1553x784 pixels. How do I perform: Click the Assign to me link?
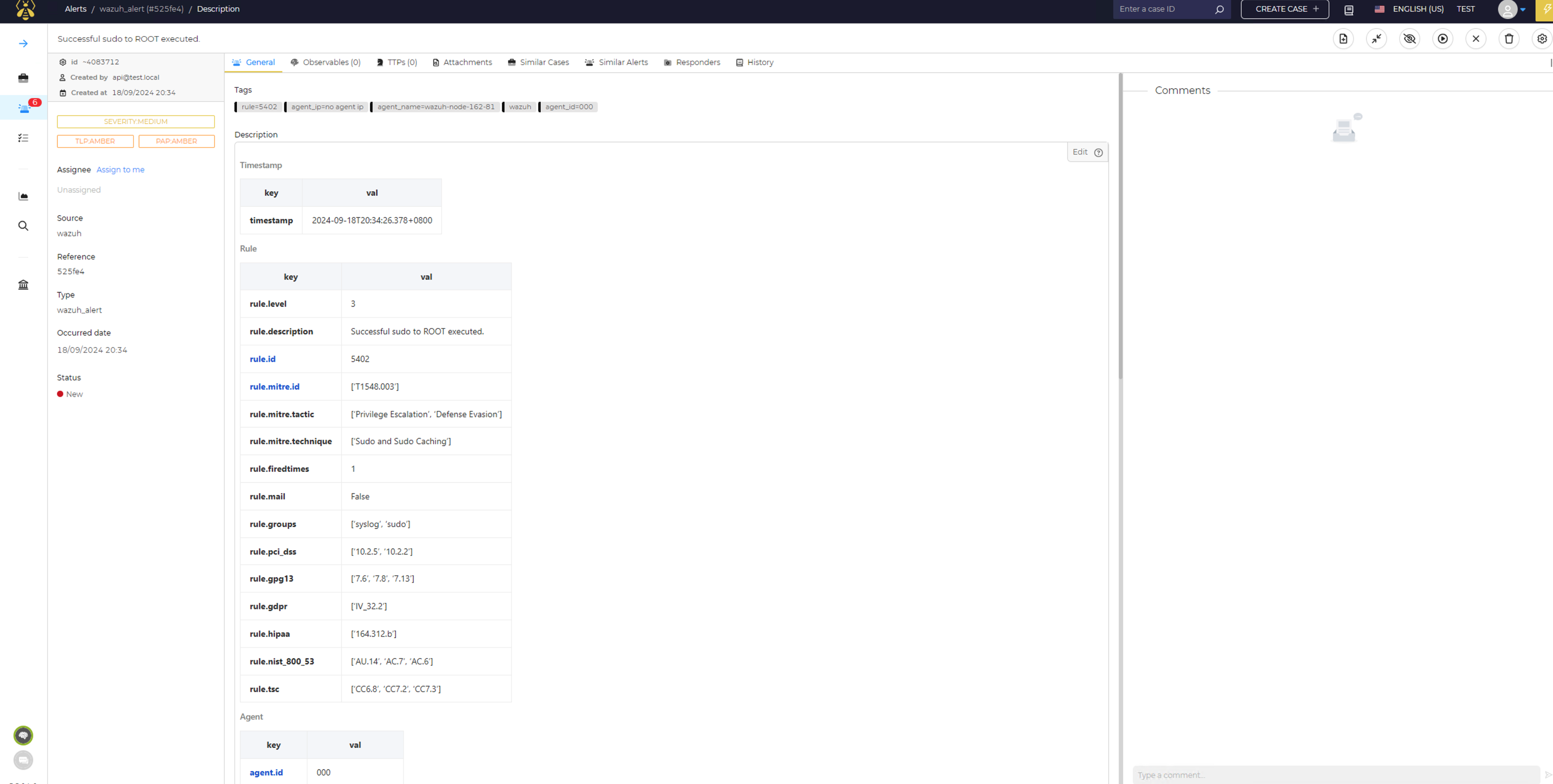pos(120,169)
